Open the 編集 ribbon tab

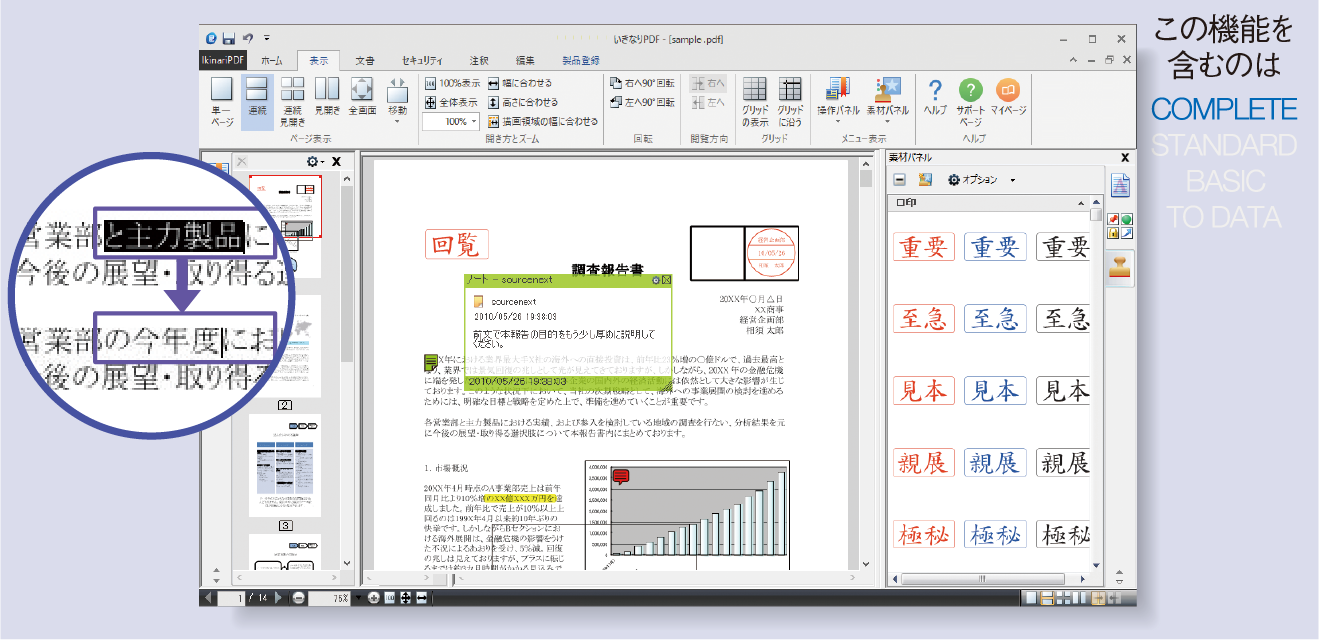(525, 60)
